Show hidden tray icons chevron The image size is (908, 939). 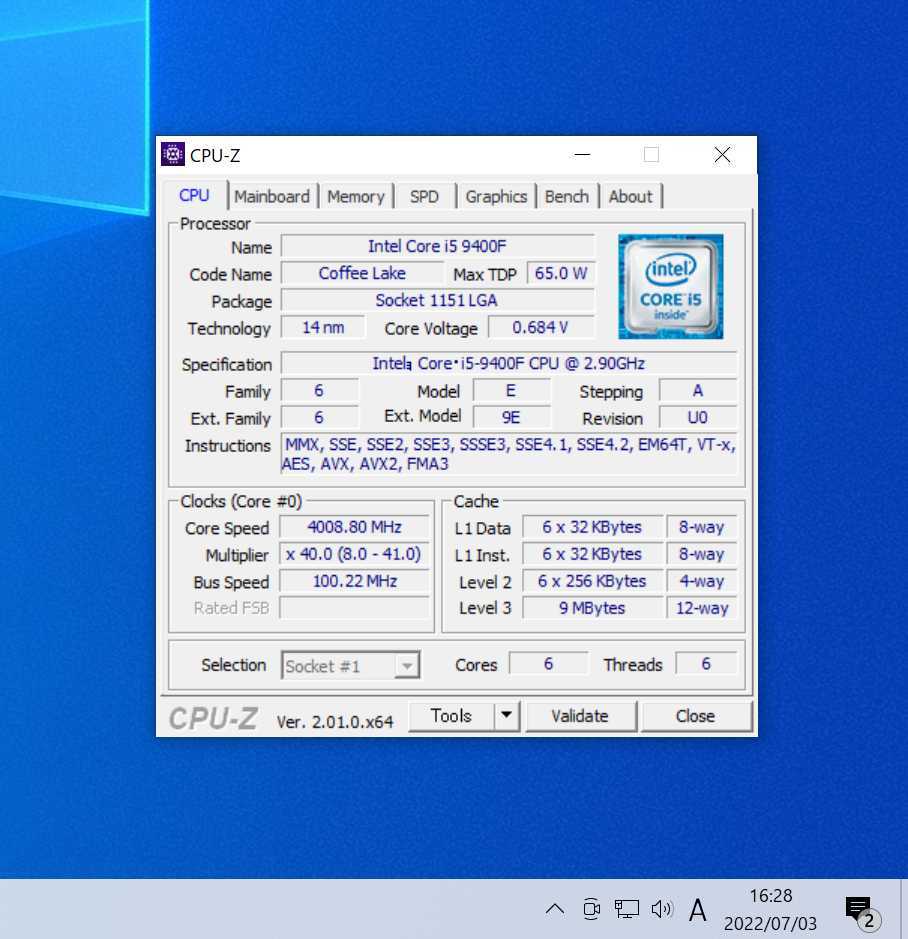click(555, 909)
